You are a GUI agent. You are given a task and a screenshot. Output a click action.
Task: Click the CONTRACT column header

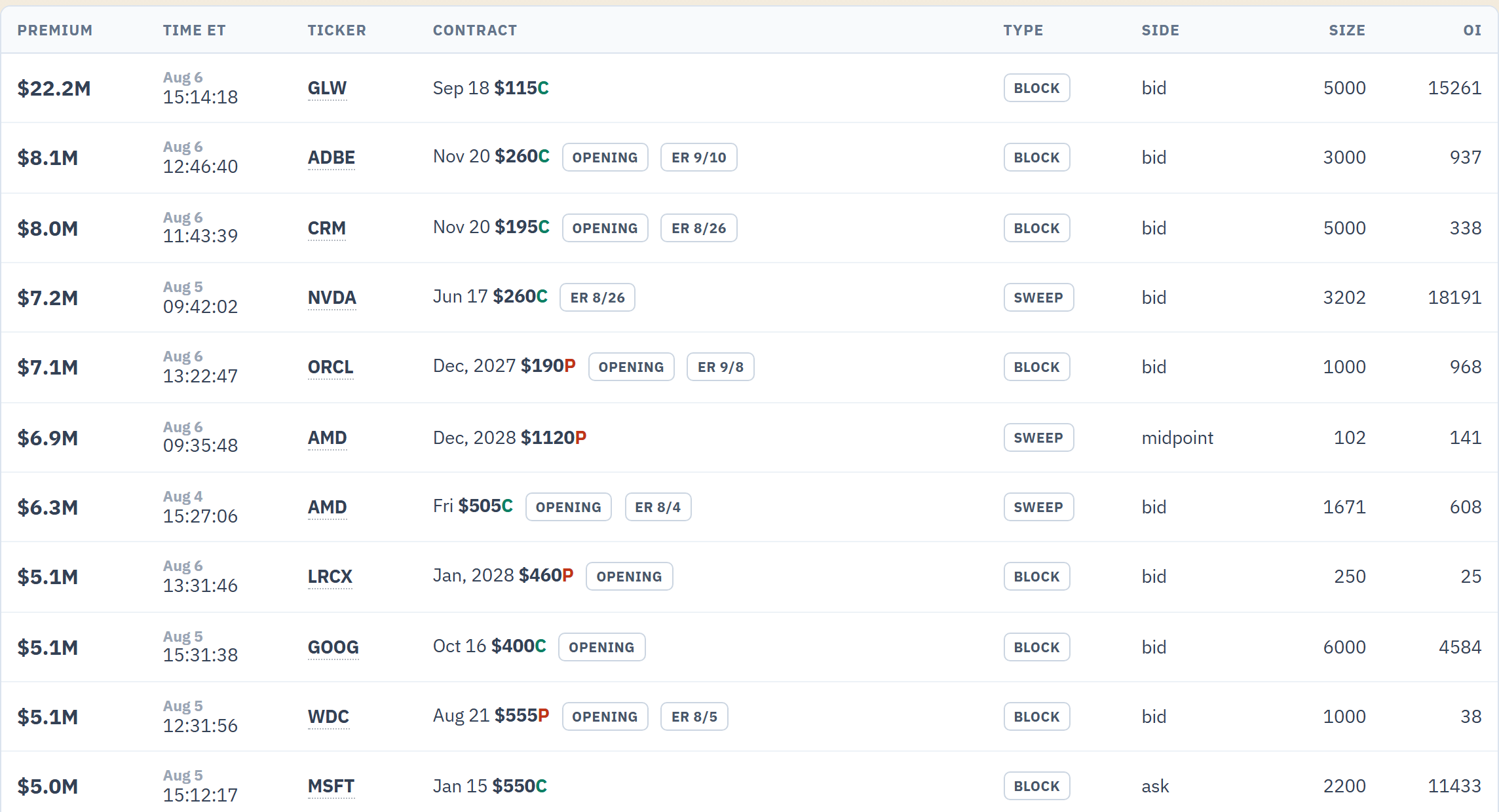click(x=475, y=30)
